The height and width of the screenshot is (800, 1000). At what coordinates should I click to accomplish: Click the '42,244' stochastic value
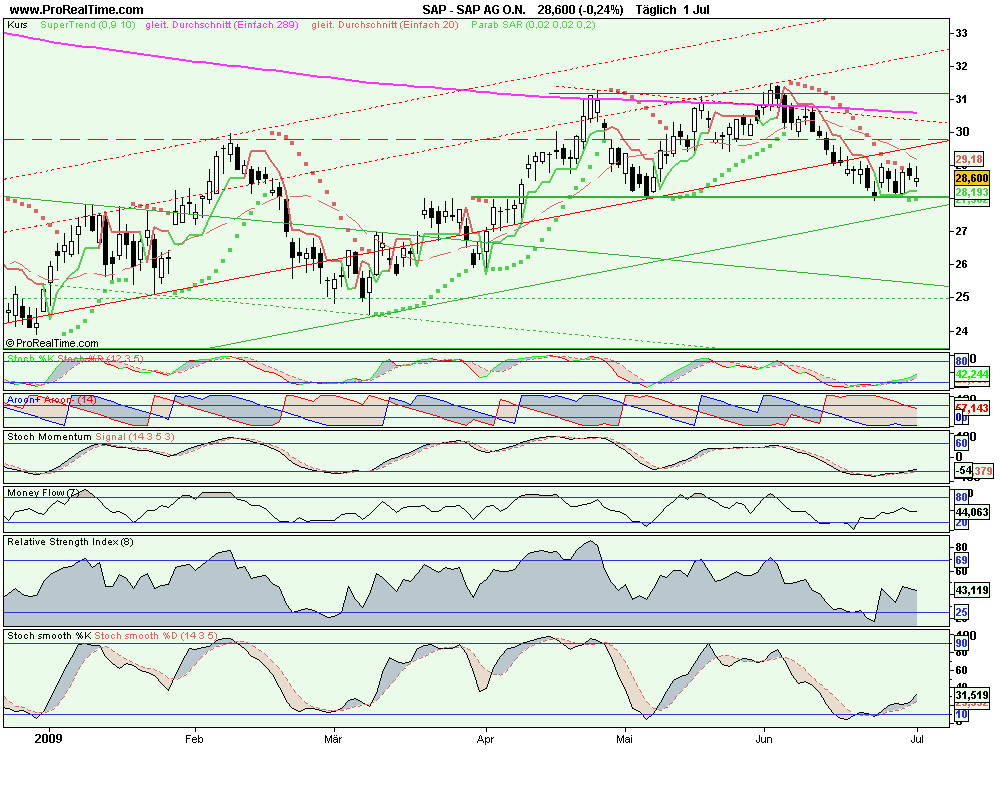(x=973, y=374)
